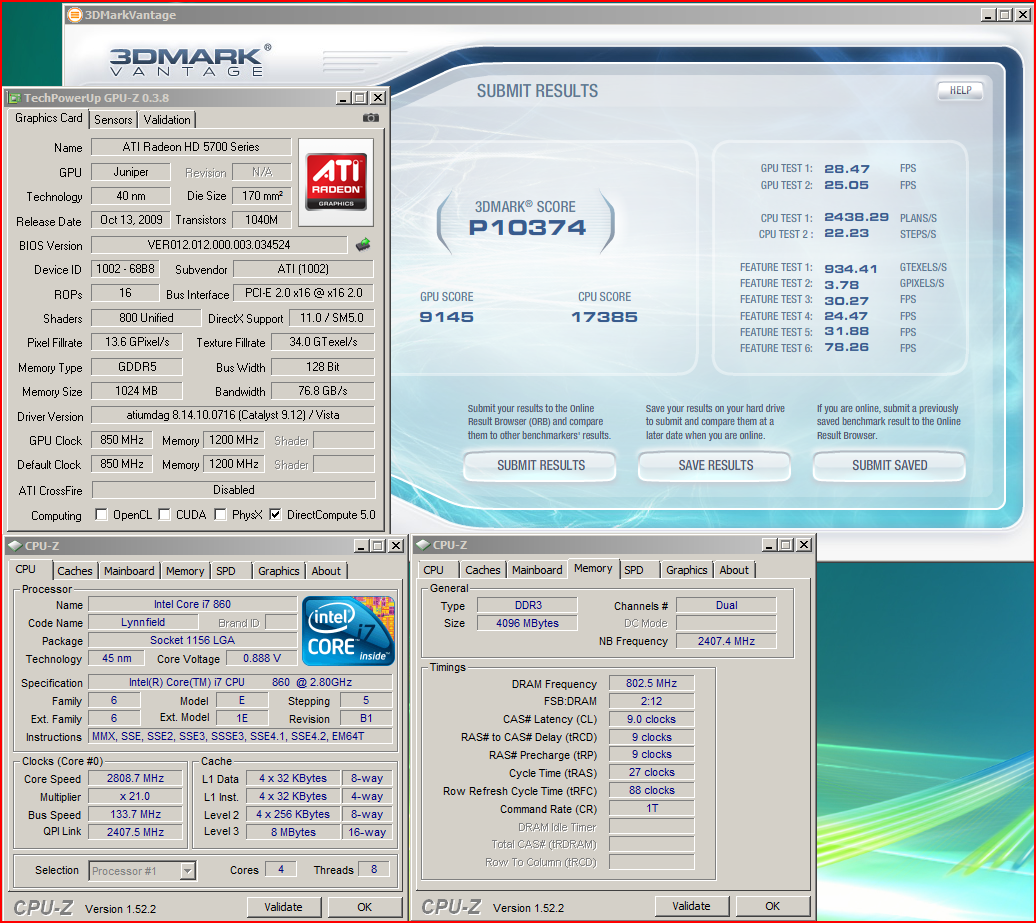1036x923 pixels.
Task: Click the ATI CrossFire Disabled field
Action: point(233,490)
